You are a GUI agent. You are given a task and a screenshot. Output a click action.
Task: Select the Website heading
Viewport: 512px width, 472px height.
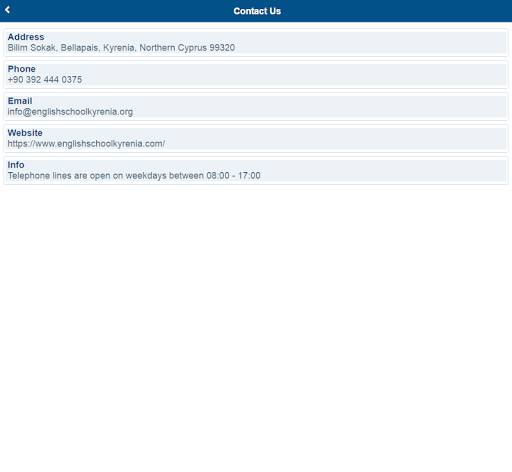pyautogui.click(x=25, y=133)
